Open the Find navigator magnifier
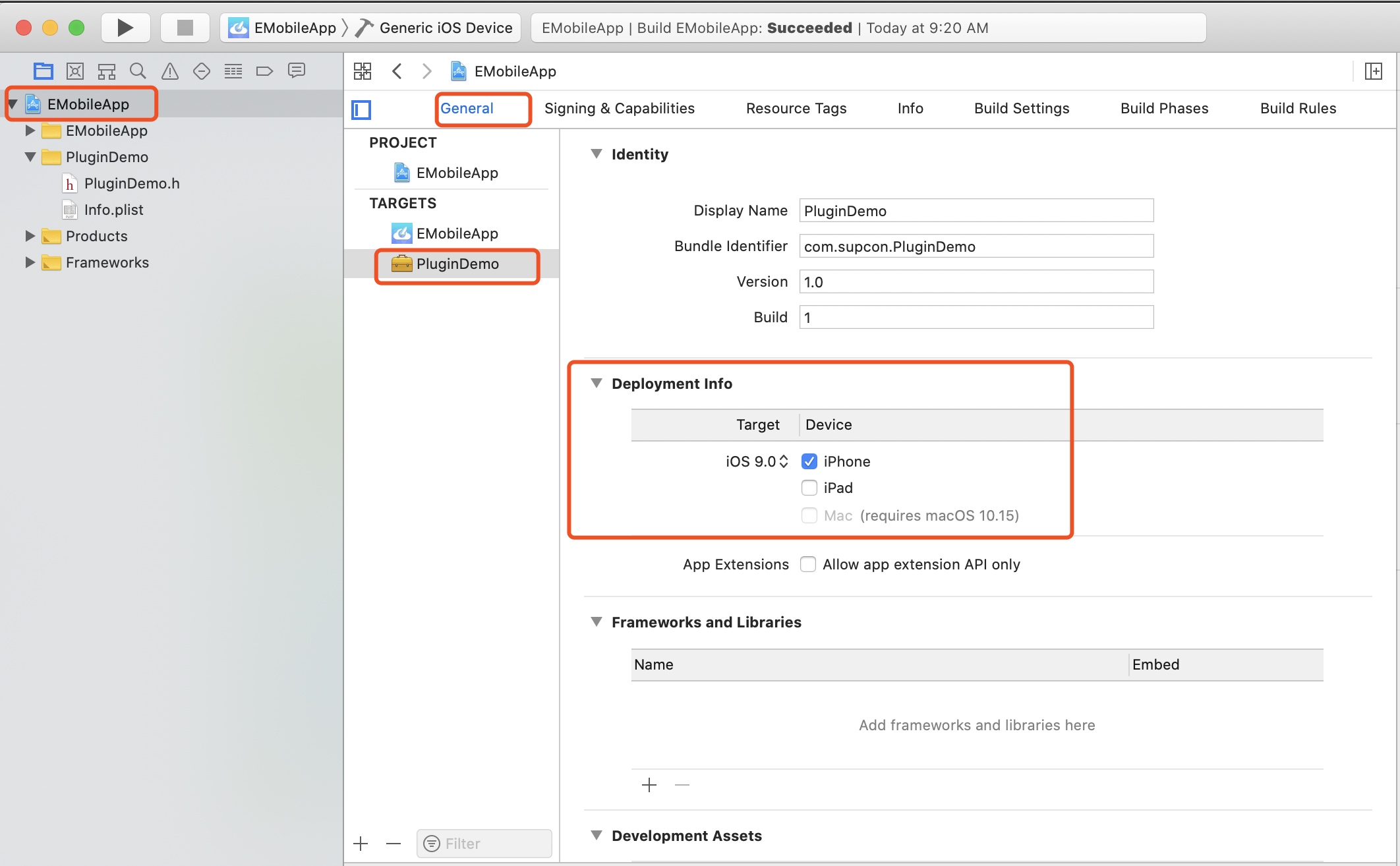1400x866 pixels. tap(138, 71)
